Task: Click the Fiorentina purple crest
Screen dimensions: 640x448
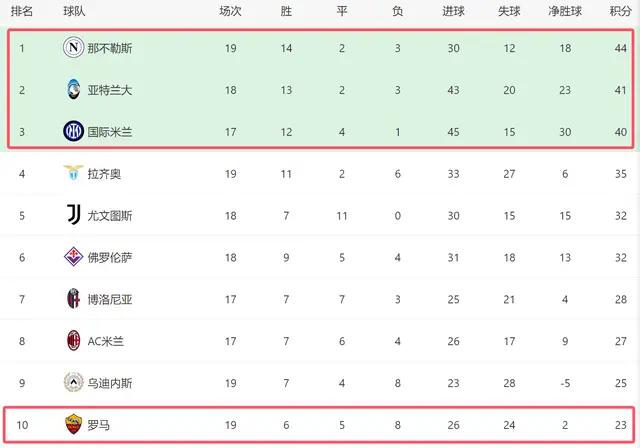Action: (x=73, y=257)
